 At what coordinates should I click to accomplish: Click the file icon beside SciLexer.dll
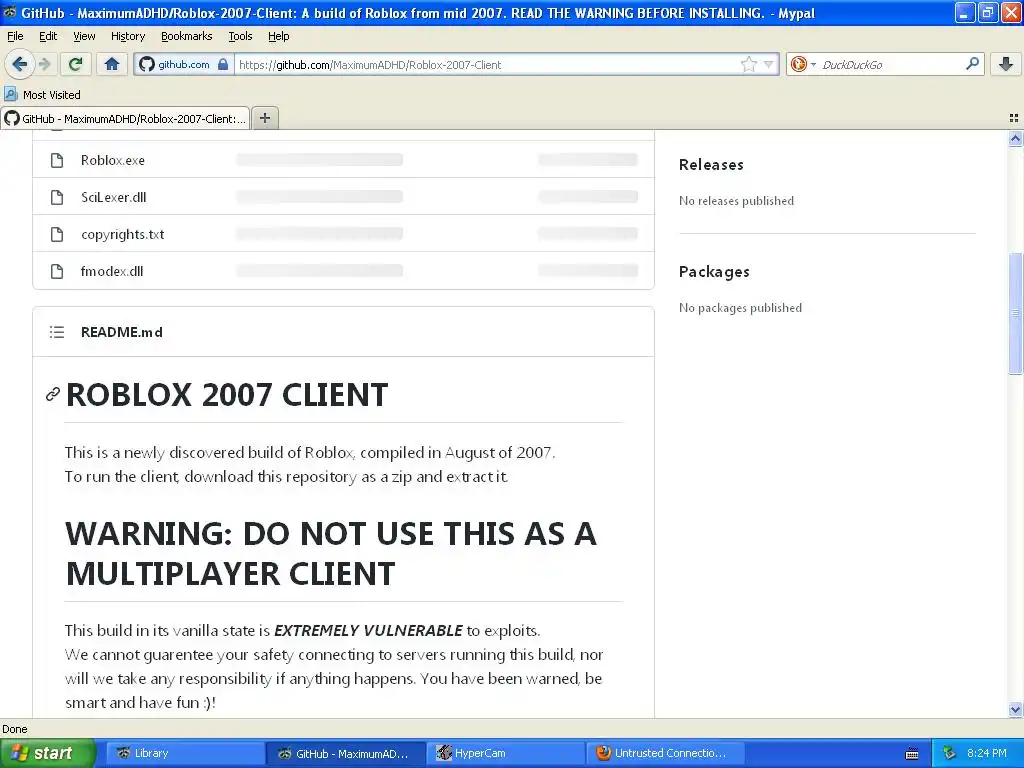[x=57, y=197]
